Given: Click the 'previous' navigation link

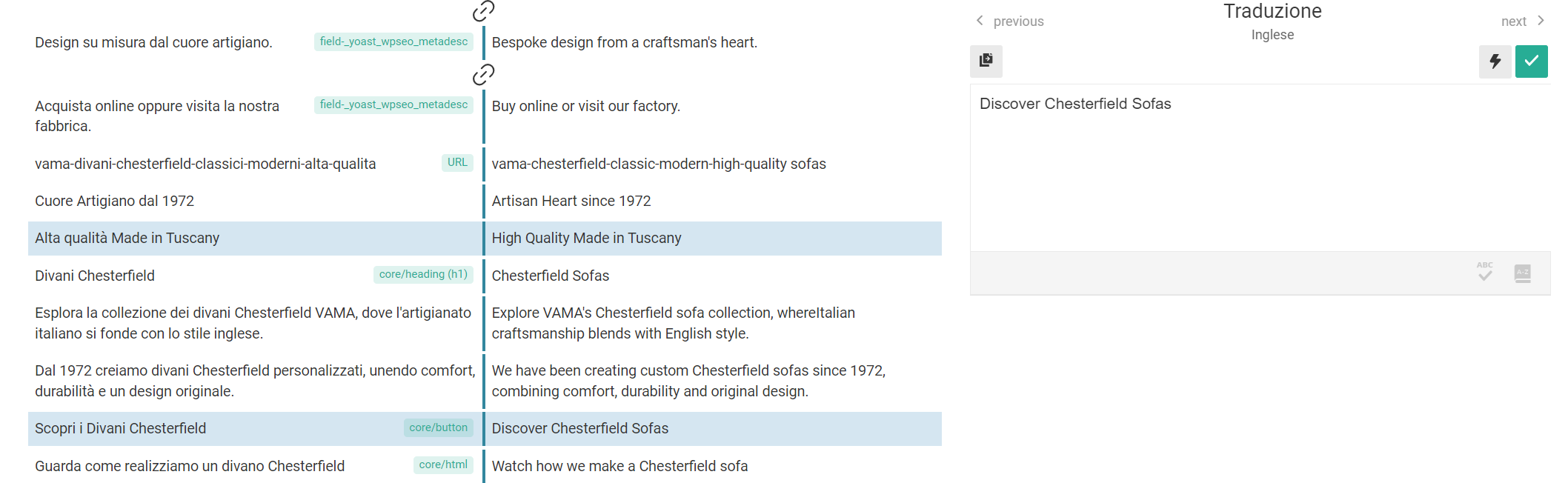Looking at the screenshot, I should (1018, 21).
